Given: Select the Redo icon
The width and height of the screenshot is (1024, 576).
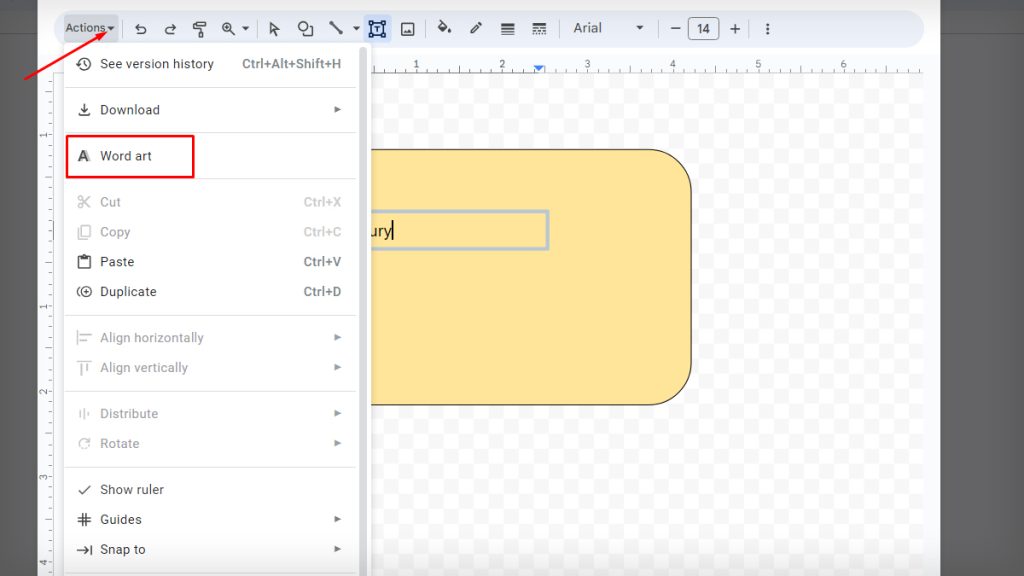Looking at the screenshot, I should point(169,28).
